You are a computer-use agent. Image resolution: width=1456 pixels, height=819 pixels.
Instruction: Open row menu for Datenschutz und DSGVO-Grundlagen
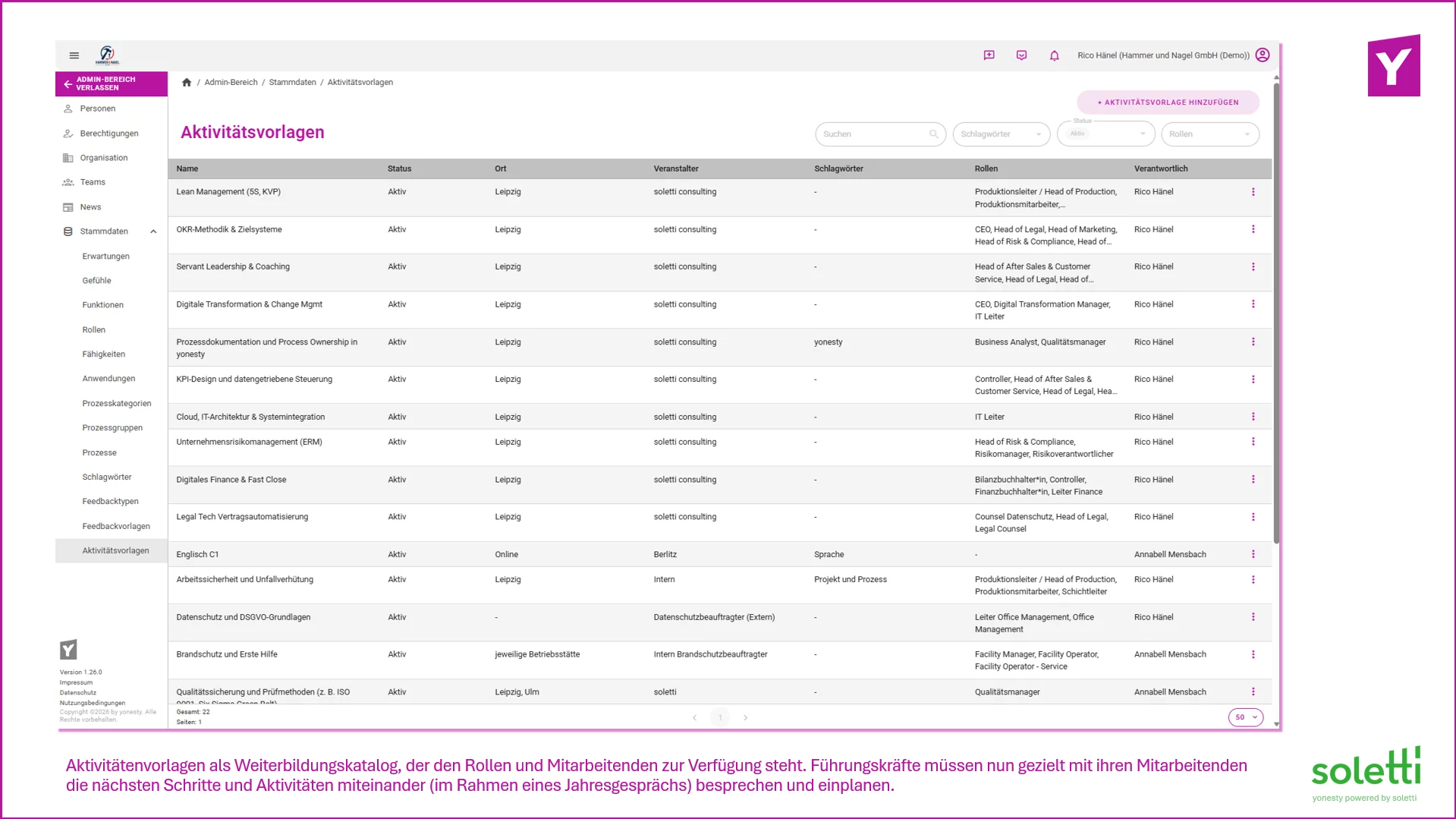[1253, 617]
